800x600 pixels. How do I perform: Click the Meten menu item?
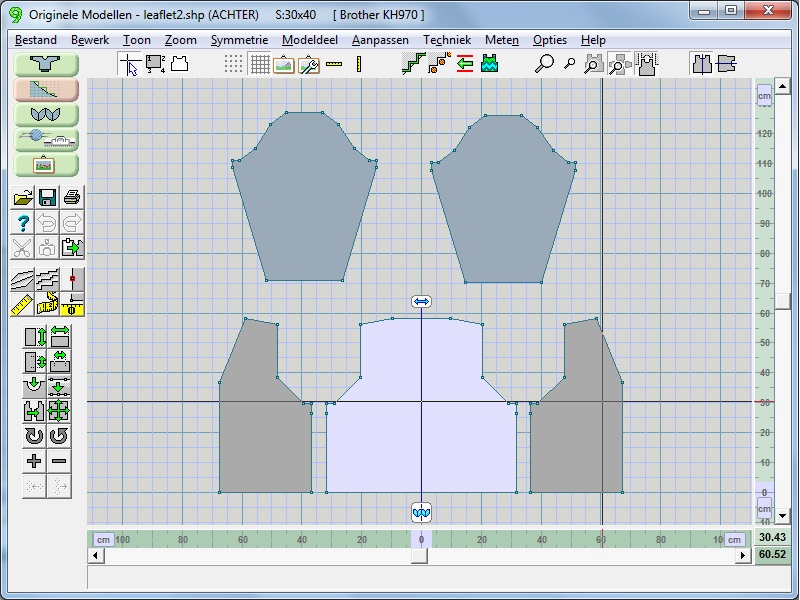coord(501,40)
